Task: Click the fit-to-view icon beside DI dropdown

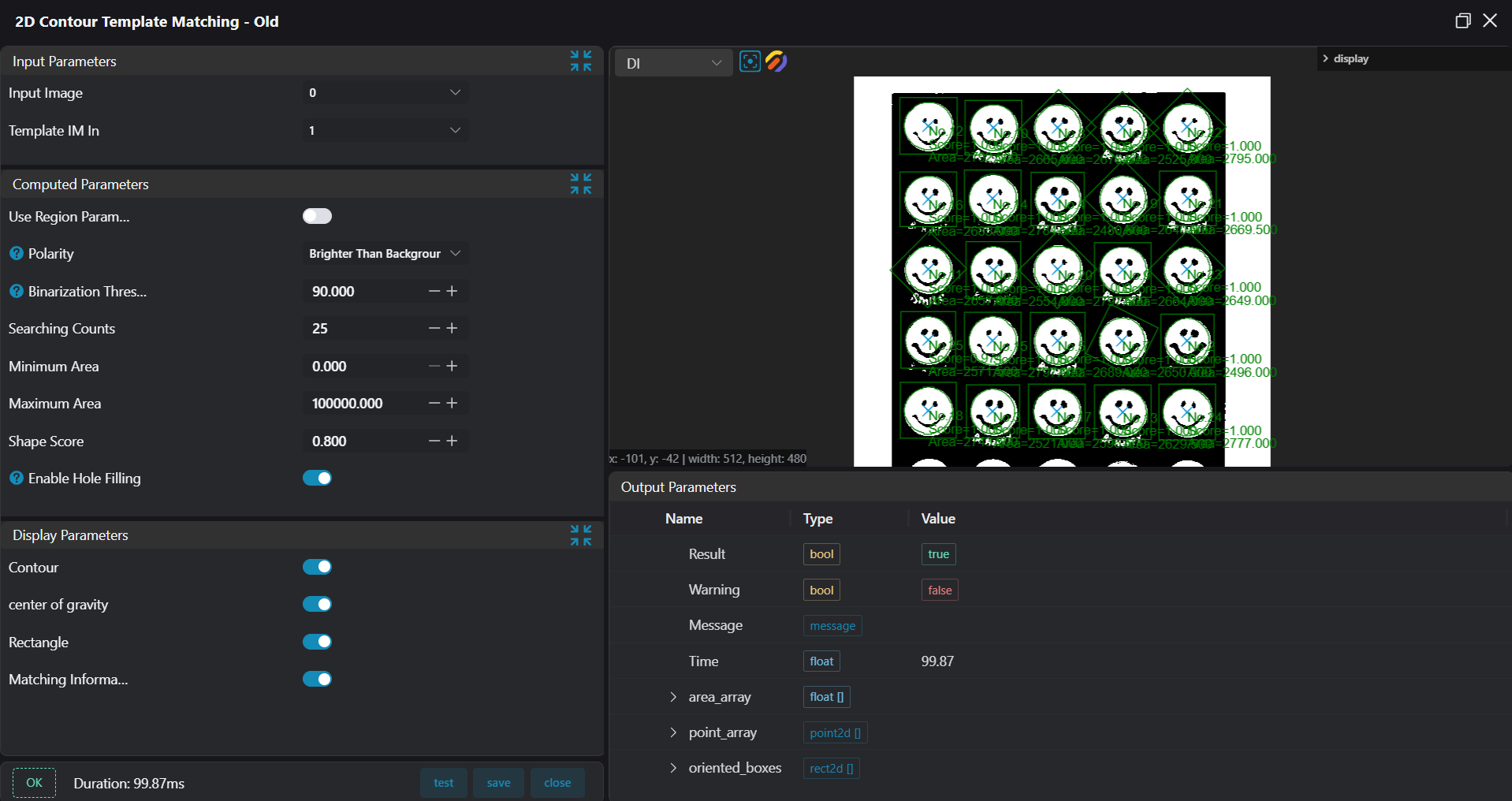Action: pyautogui.click(x=750, y=61)
